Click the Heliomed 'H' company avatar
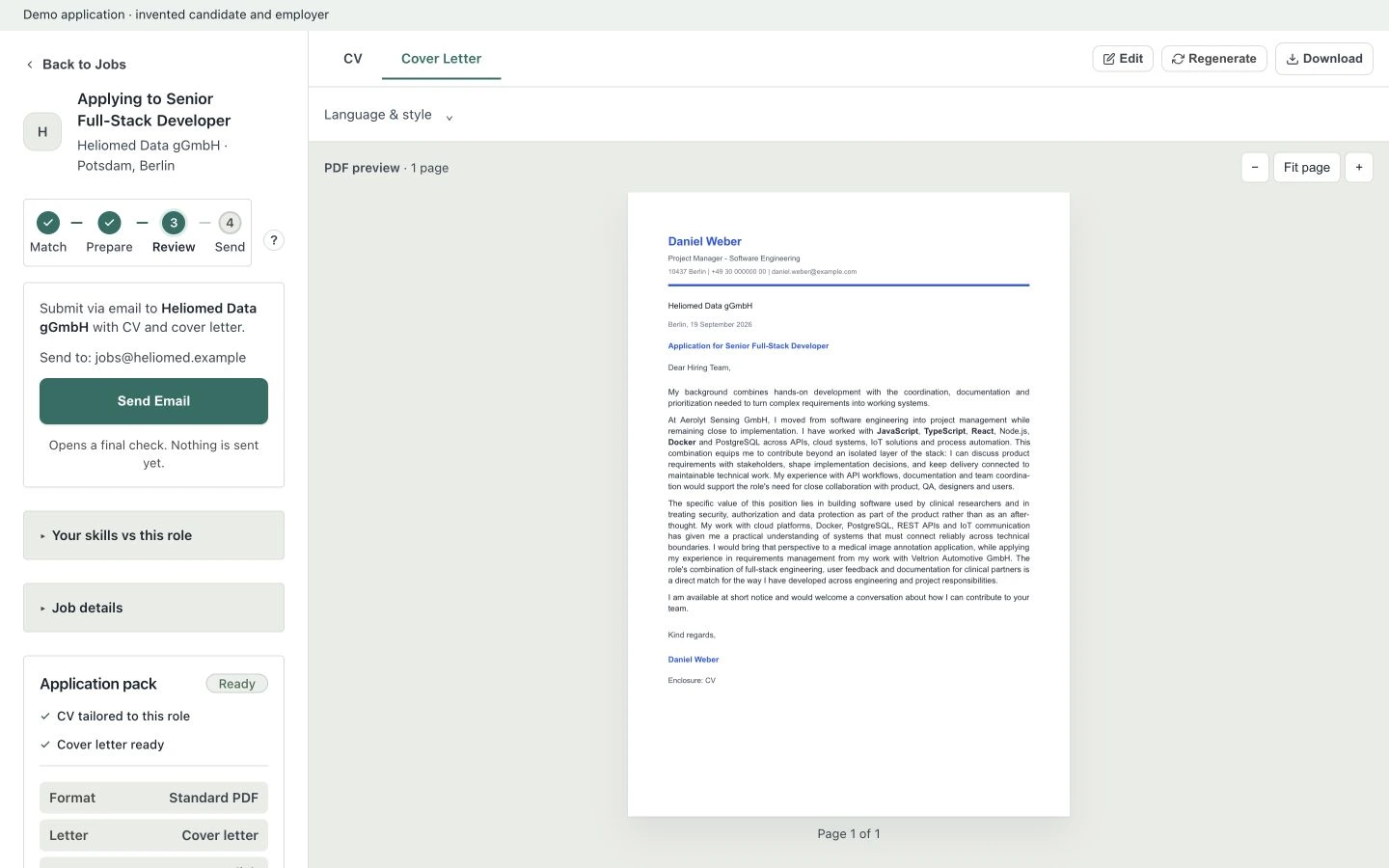Viewport: 1389px width, 868px height. click(42, 132)
